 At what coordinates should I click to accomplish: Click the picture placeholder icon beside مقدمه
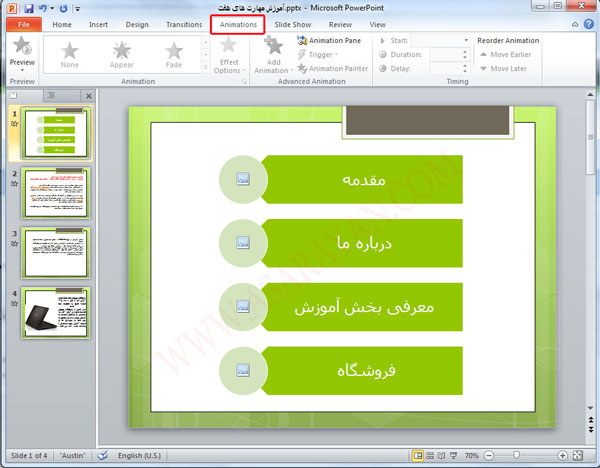tap(244, 180)
